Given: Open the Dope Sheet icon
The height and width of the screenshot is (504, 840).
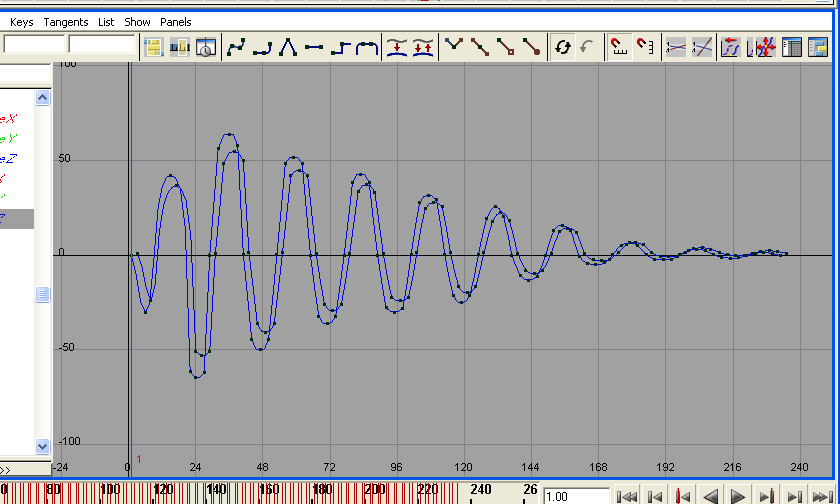Looking at the screenshot, I should click(x=792, y=47).
